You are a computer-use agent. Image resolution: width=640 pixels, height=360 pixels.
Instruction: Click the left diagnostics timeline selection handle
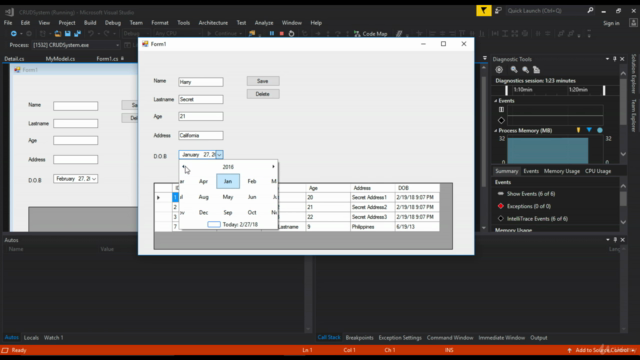pos(507,90)
